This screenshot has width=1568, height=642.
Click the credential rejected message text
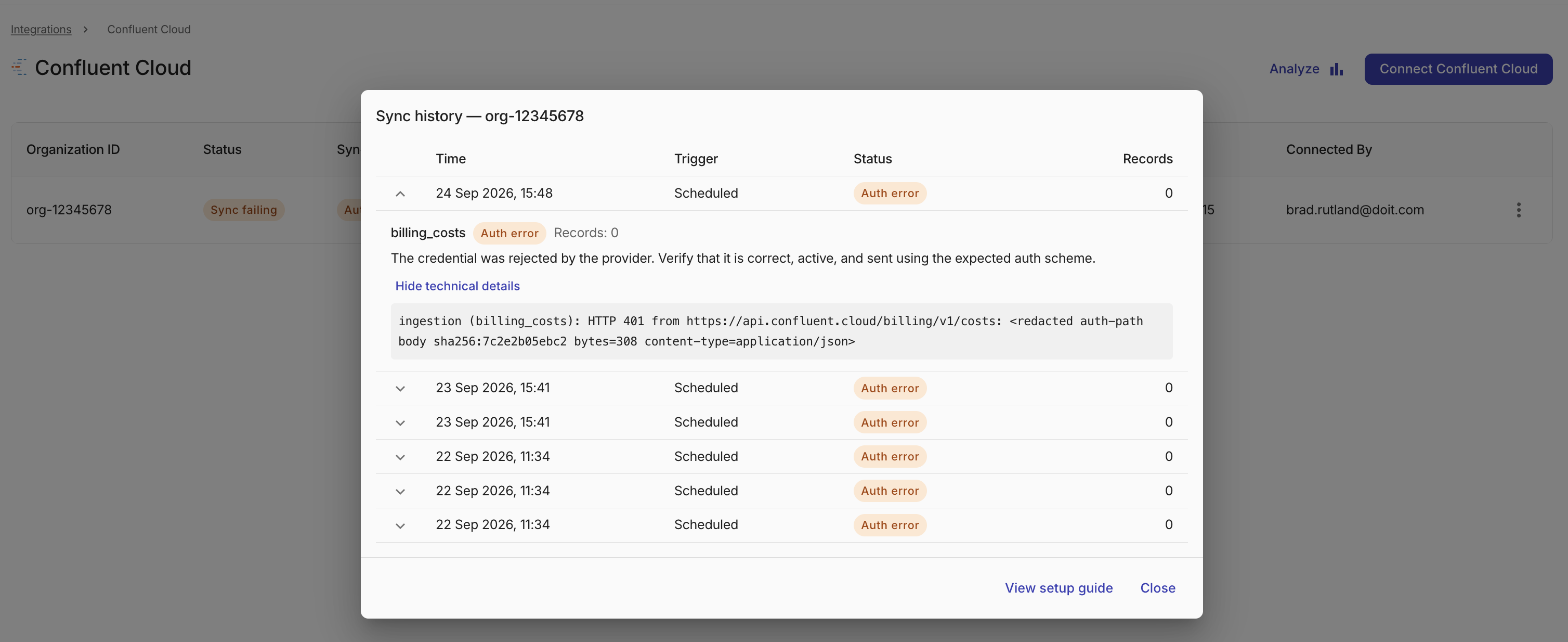[x=742, y=258]
